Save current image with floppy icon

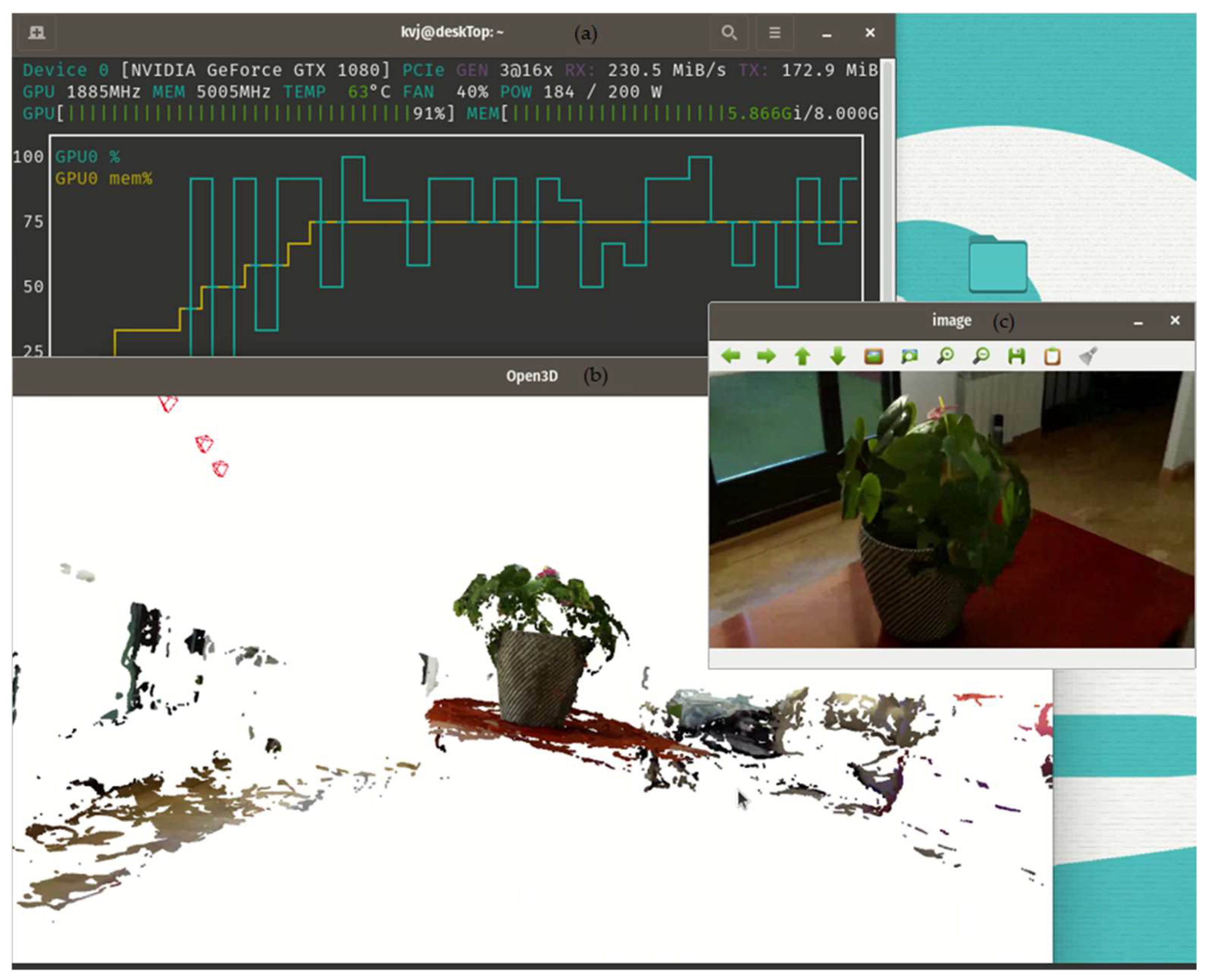tap(1017, 356)
